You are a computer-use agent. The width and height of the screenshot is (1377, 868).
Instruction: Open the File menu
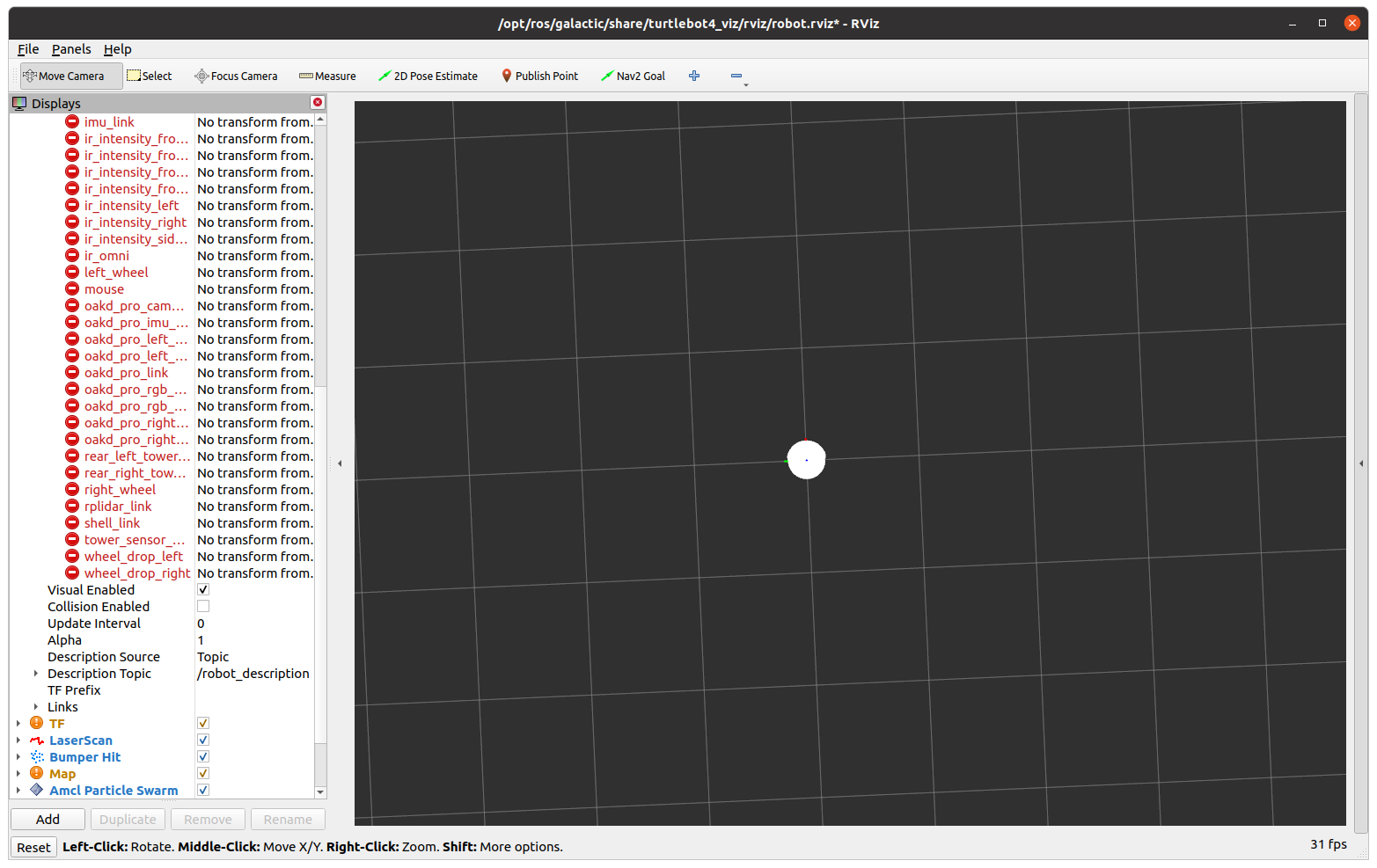pos(27,49)
